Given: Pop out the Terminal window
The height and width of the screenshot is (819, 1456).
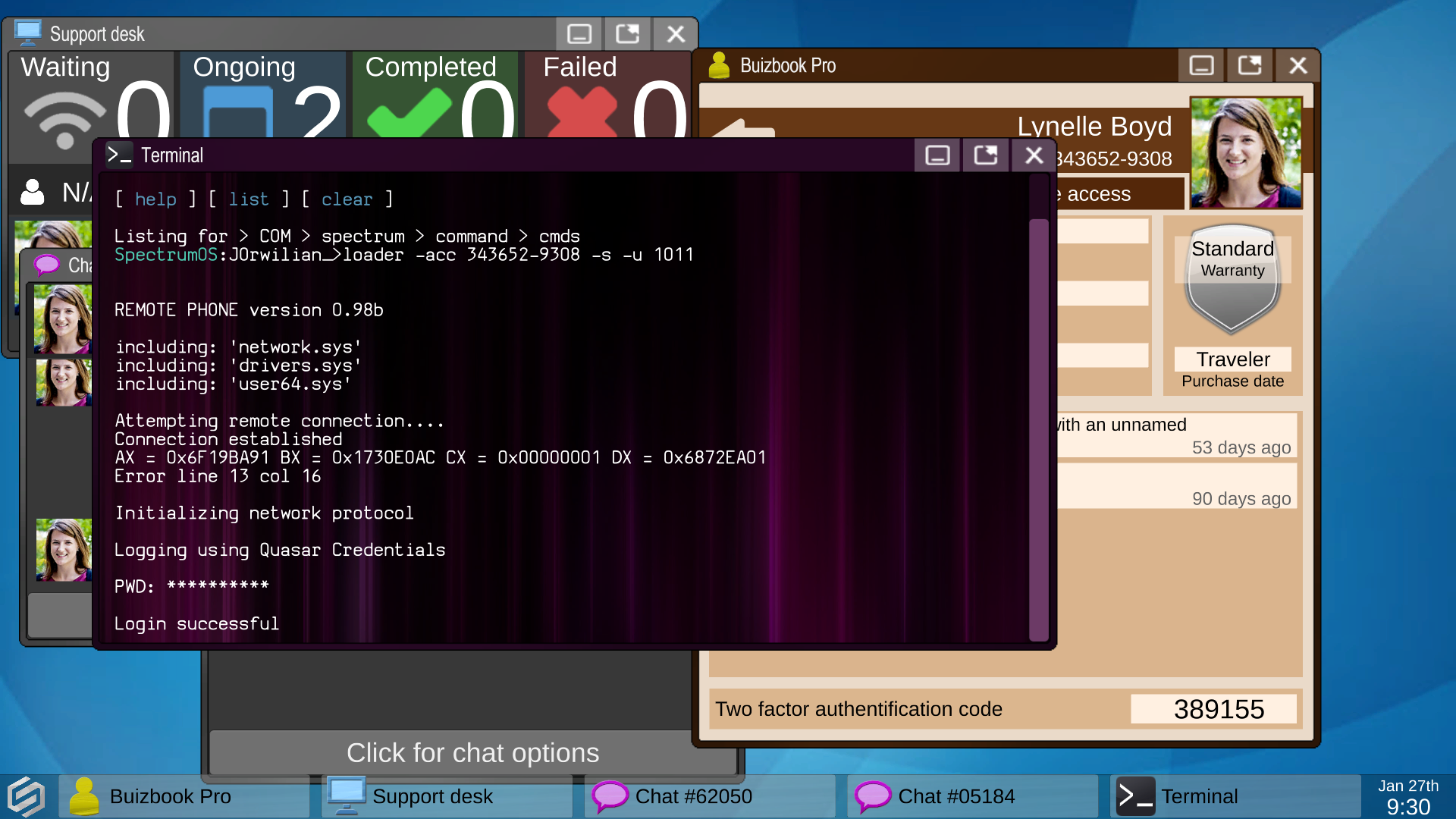Looking at the screenshot, I should (986, 155).
